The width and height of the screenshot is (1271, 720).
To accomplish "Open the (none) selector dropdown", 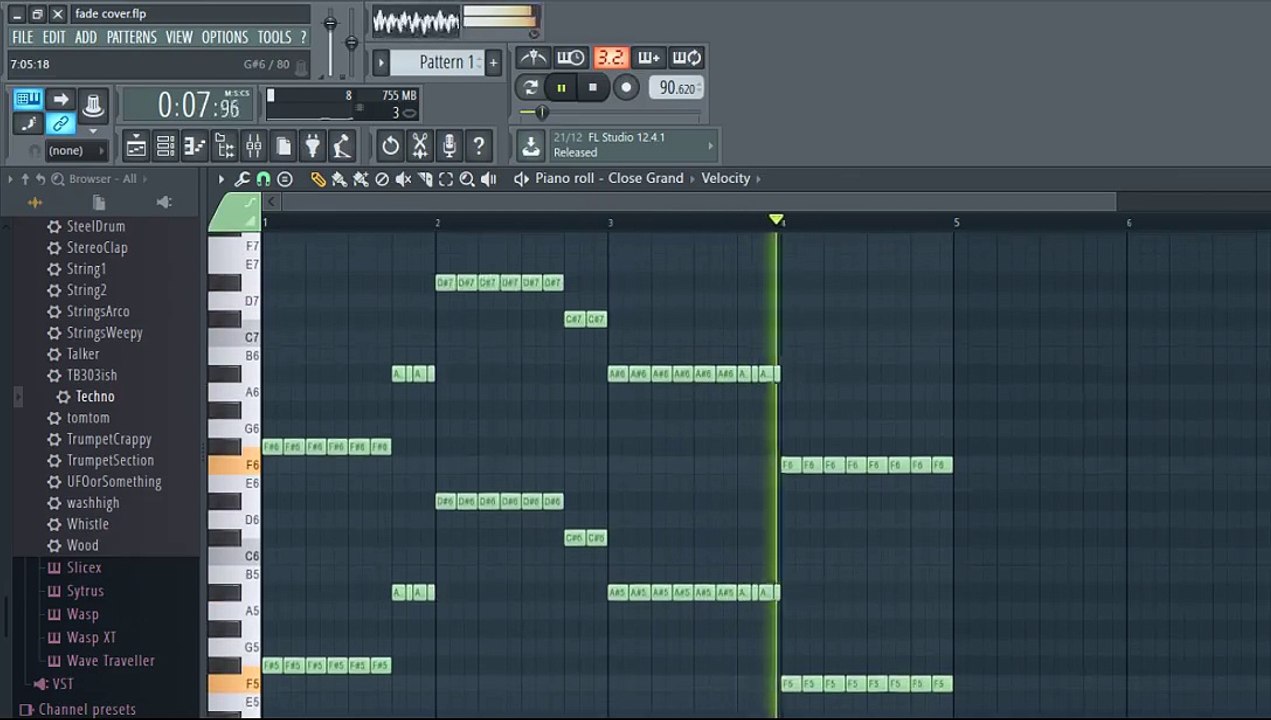I will 76,151.
